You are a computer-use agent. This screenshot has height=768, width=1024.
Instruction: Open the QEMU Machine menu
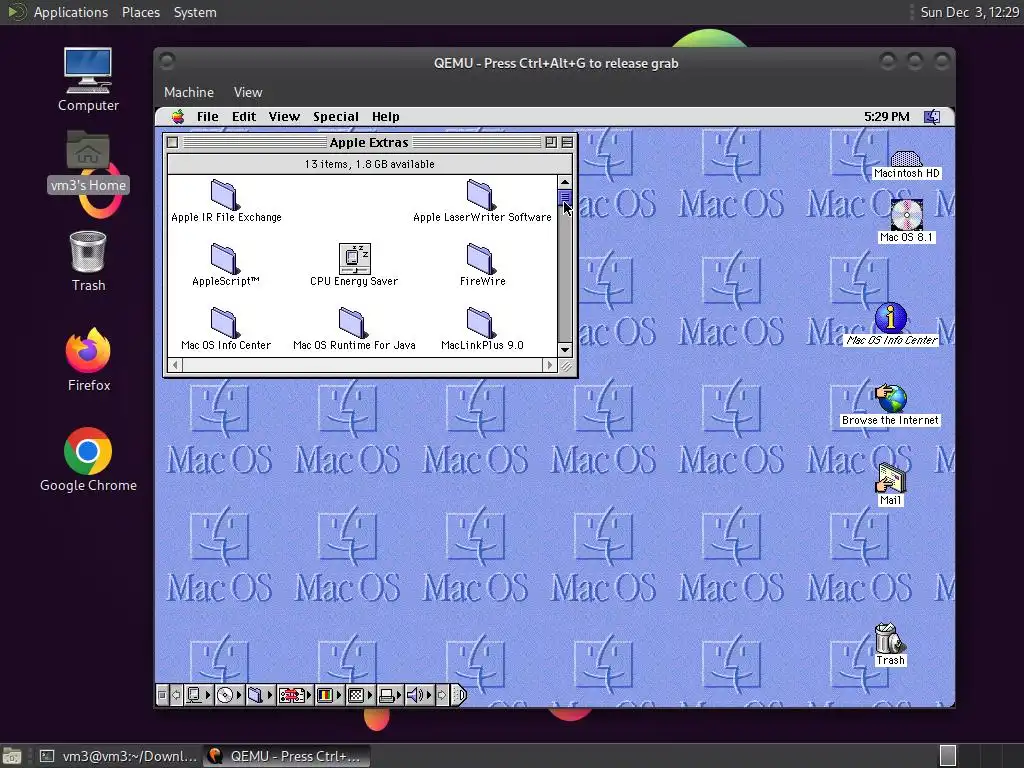tap(189, 92)
